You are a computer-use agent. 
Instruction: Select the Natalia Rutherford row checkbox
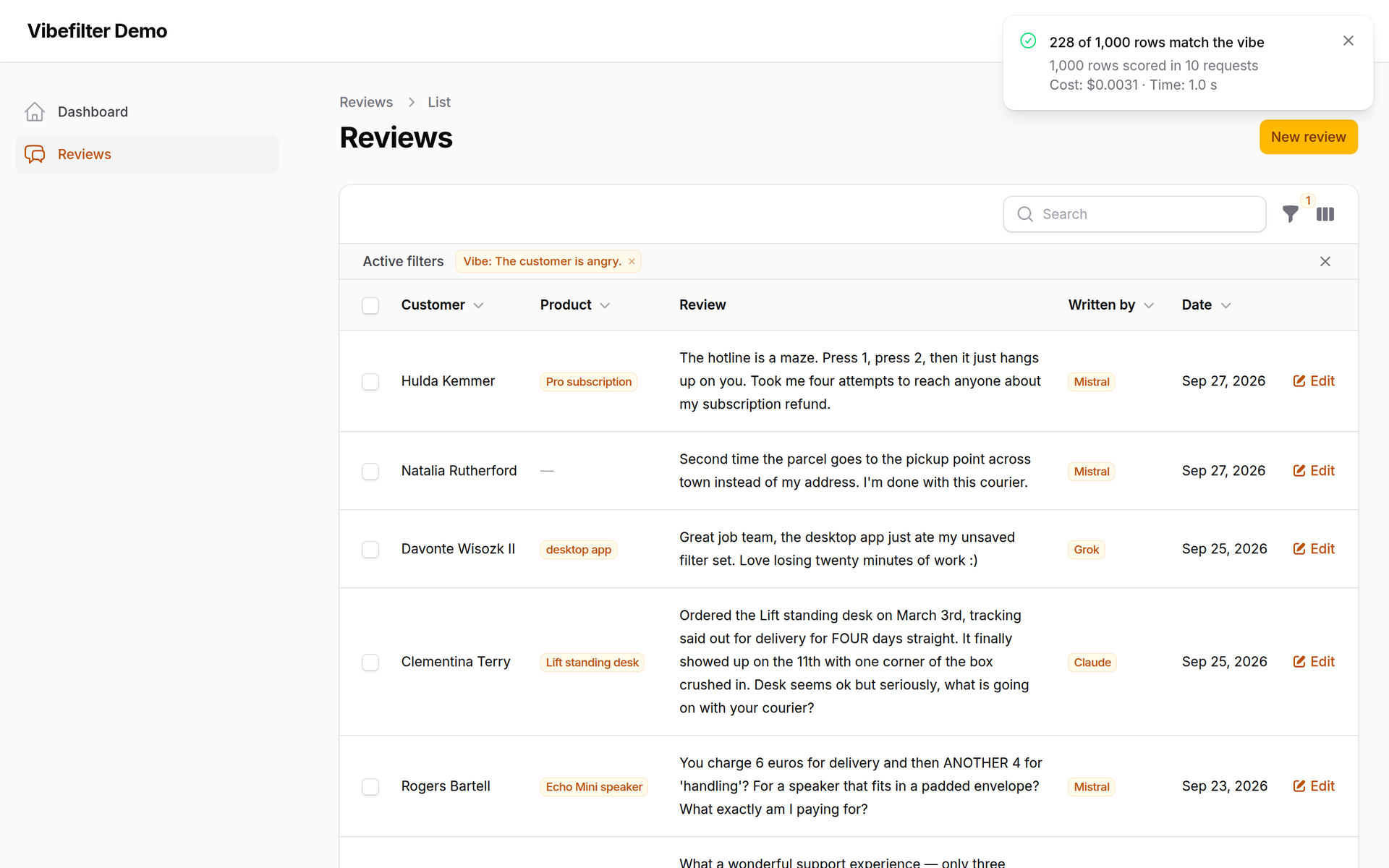(x=370, y=471)
